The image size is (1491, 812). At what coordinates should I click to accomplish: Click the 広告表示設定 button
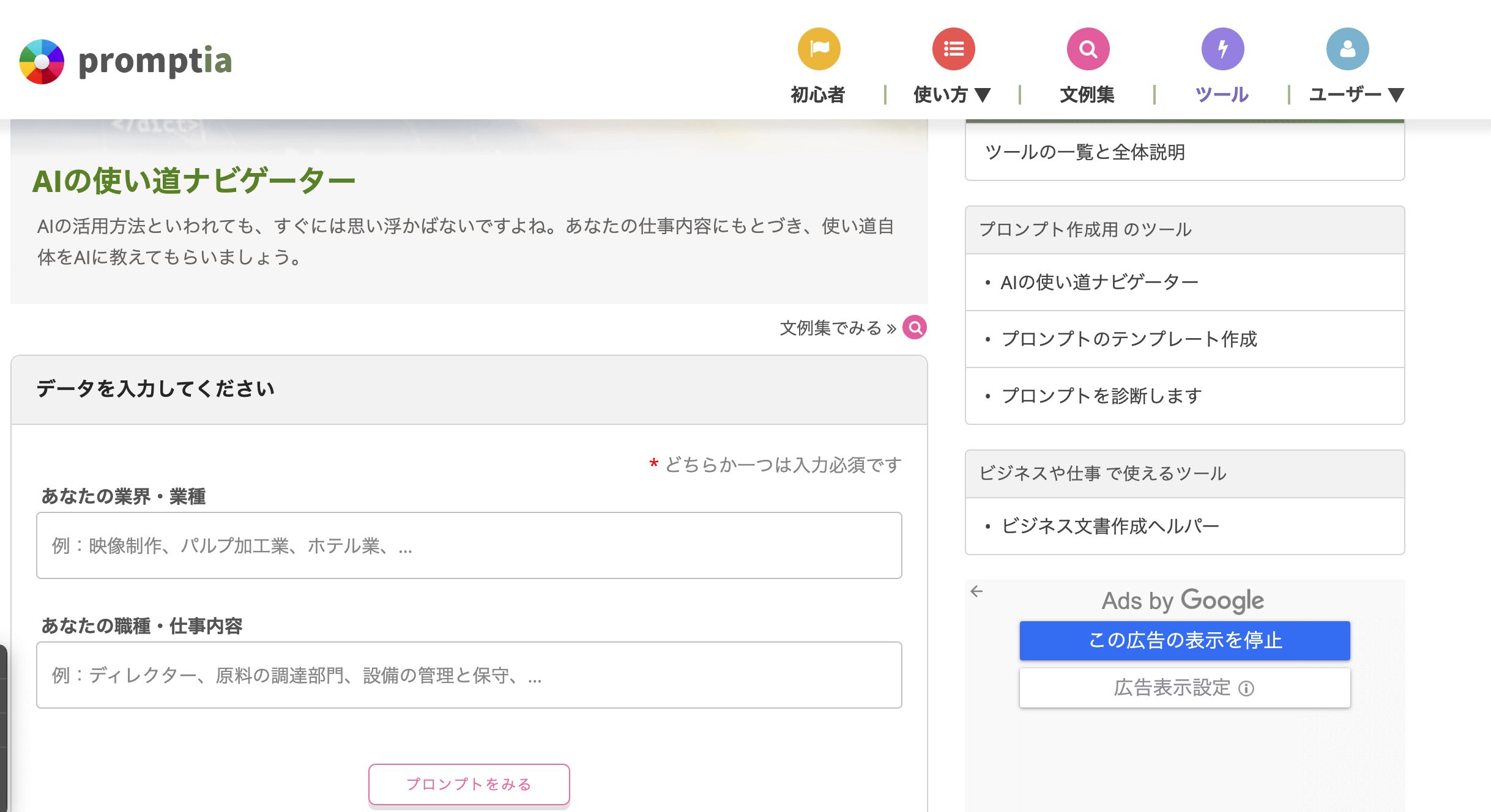click(x=1184, y=688)
